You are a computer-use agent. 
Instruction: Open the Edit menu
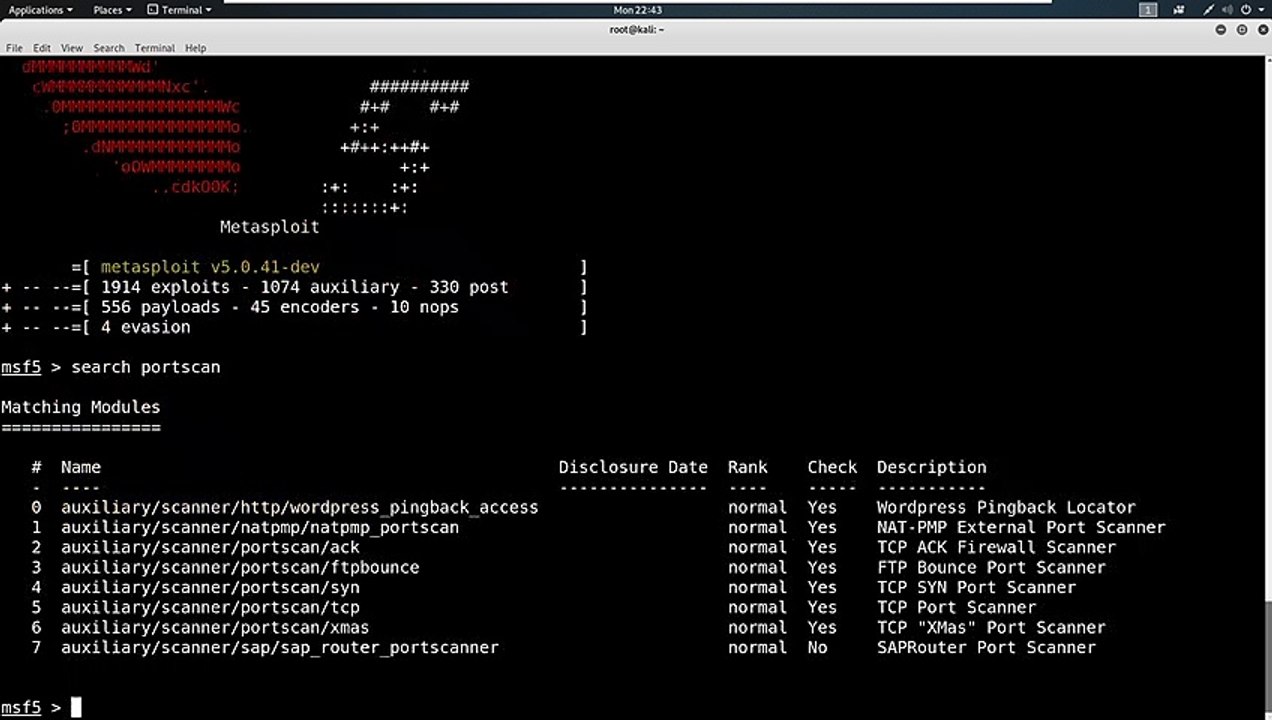(x=41, y=48)
